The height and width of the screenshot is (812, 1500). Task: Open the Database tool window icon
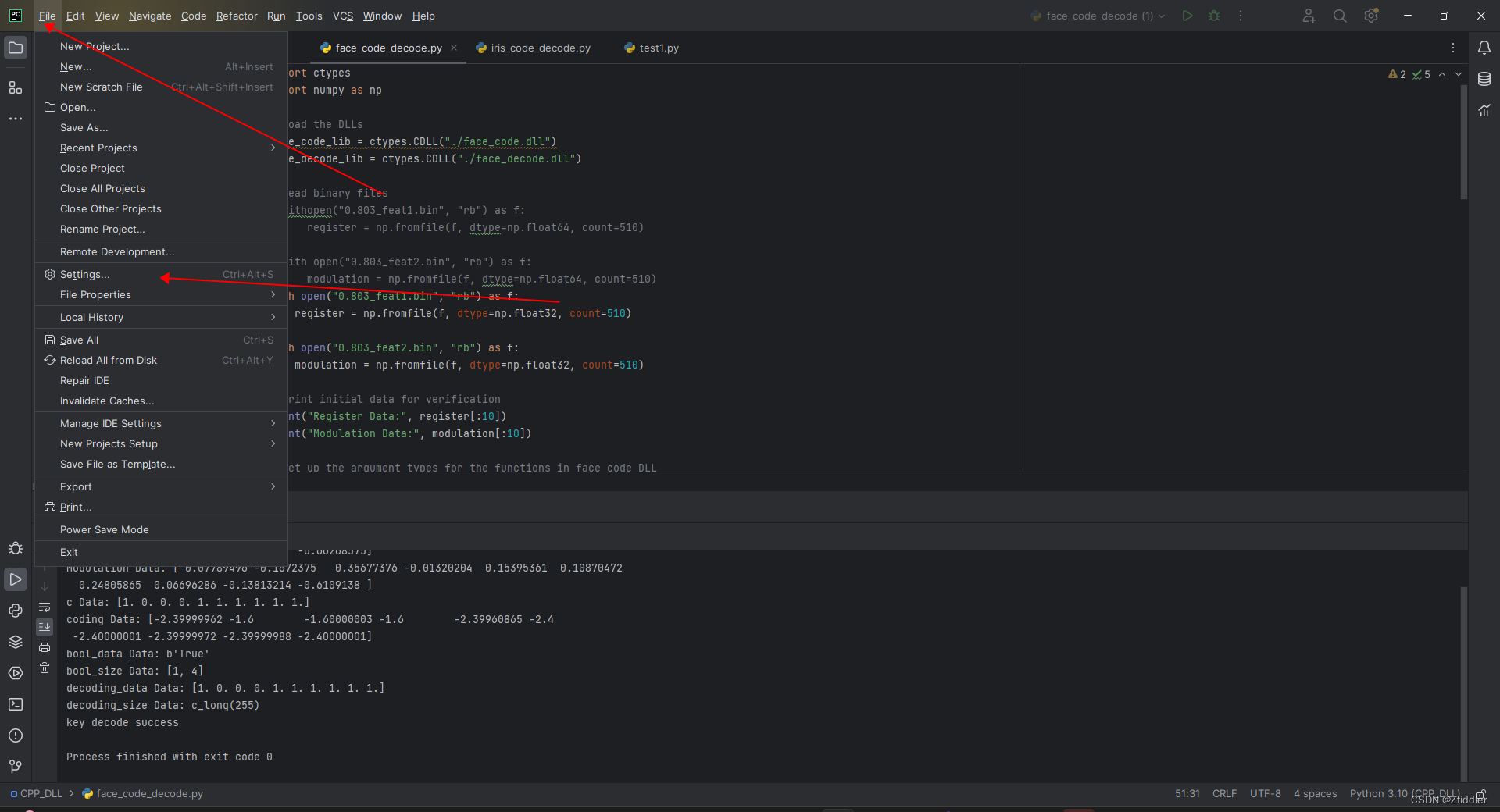[1485, 79]
